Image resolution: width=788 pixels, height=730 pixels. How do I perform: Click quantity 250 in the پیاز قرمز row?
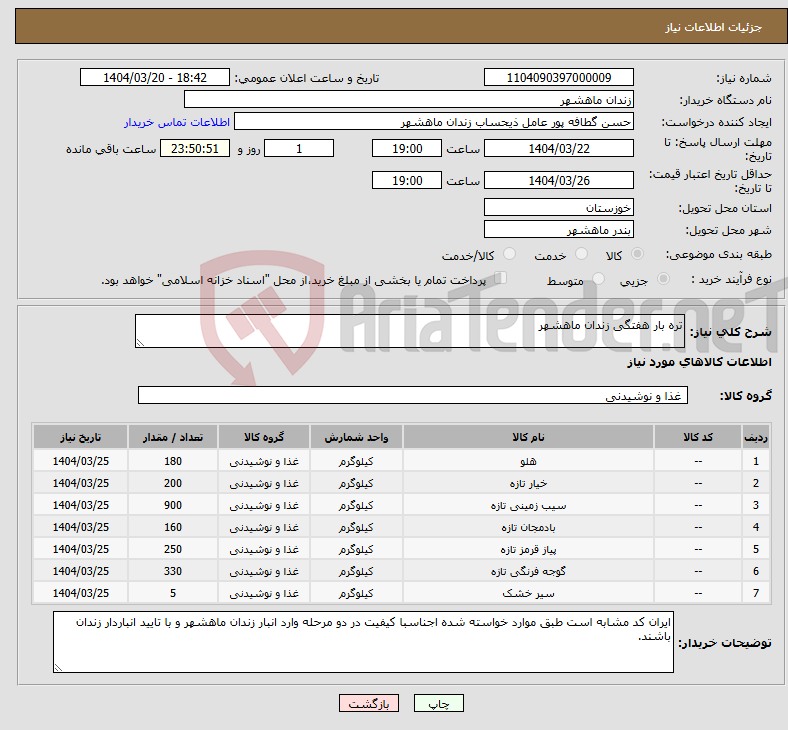tap(173, 550)
